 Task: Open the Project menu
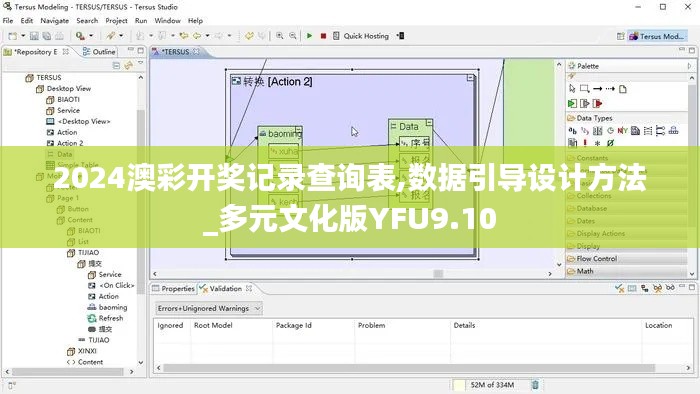[x=117, y=21]
